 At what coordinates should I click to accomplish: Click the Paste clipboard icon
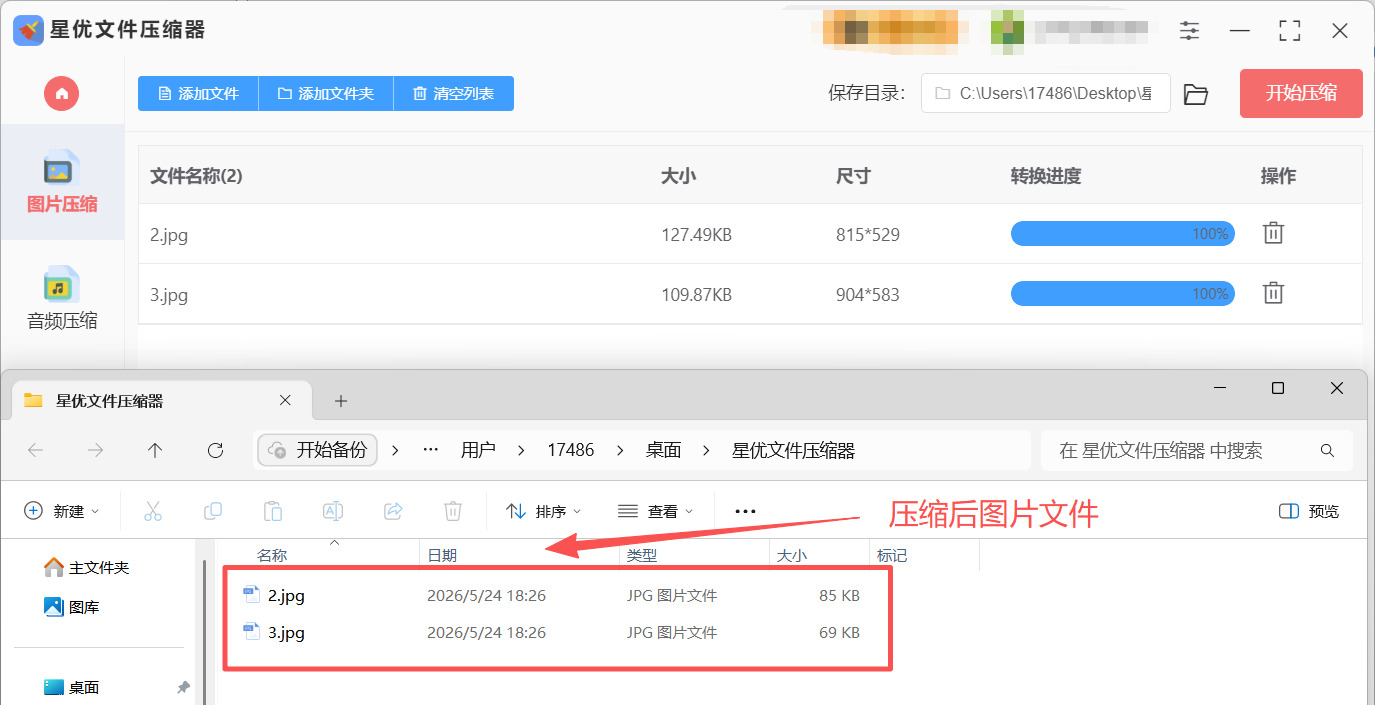coord(273,511)
